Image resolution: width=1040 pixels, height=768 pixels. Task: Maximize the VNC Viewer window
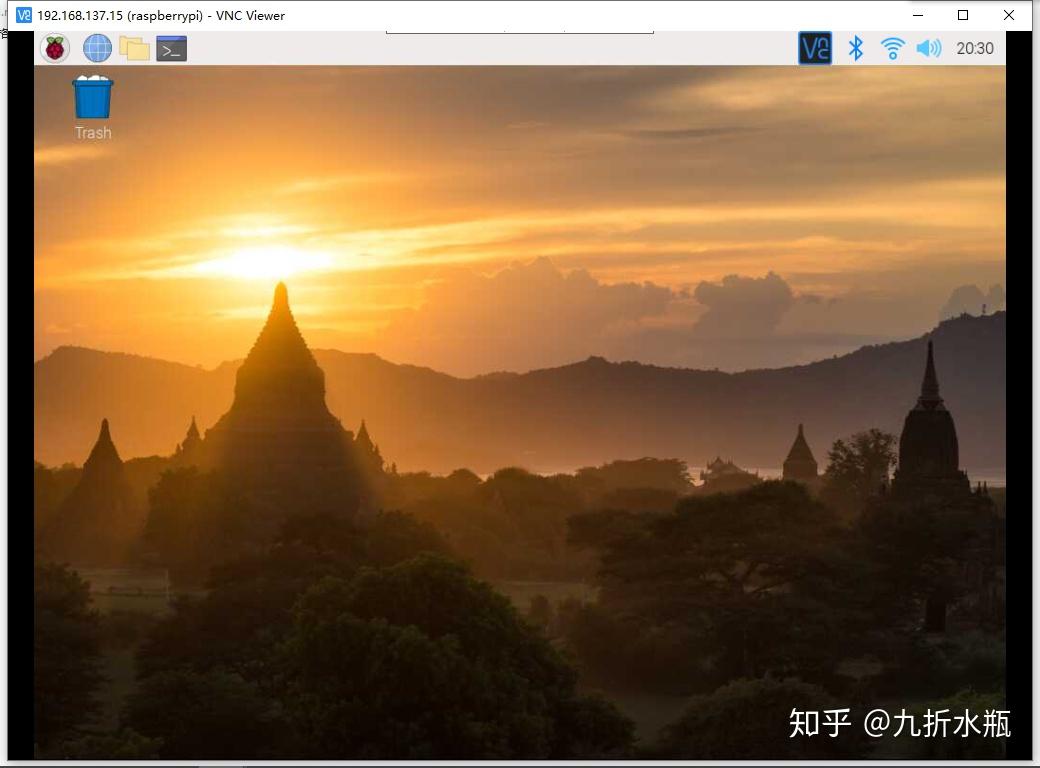[963, 15]
